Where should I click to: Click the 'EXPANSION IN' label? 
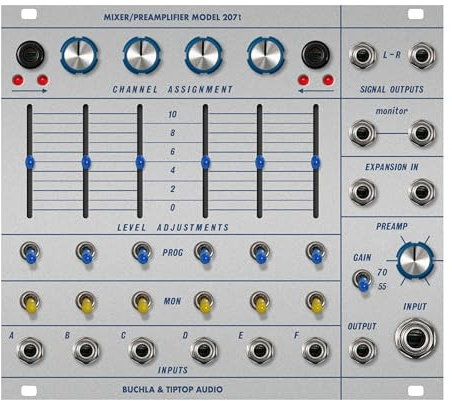pos(392,167)
